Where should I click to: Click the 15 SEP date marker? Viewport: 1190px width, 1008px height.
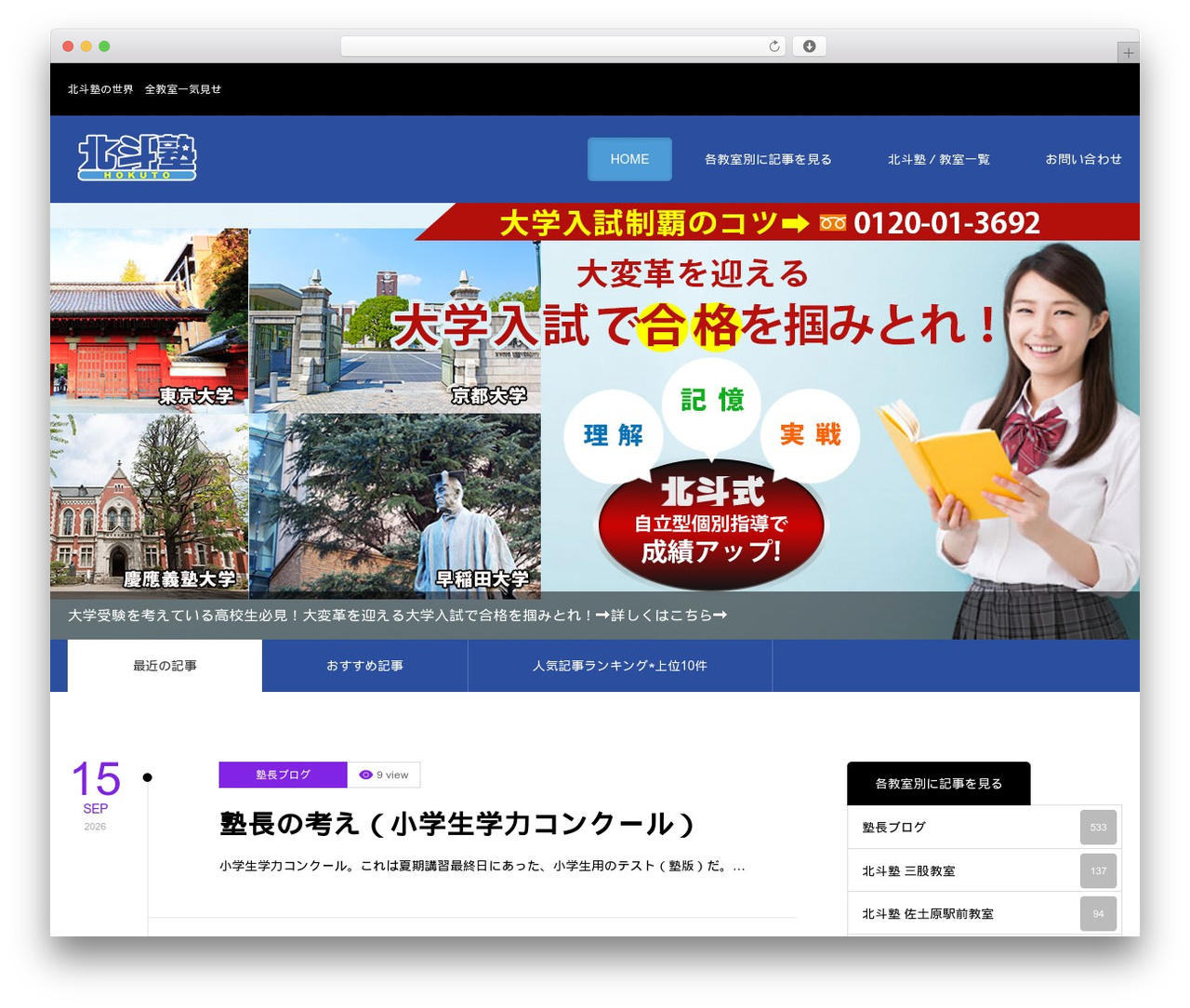pos(96,795)
